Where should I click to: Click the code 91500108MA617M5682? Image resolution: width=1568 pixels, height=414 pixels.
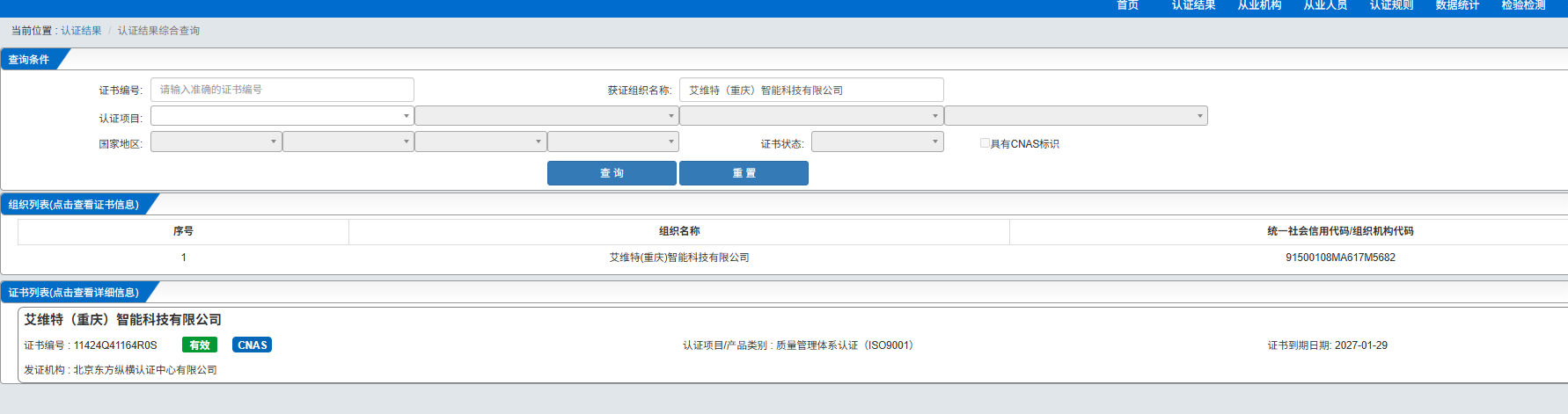(x=1340, y=258)
